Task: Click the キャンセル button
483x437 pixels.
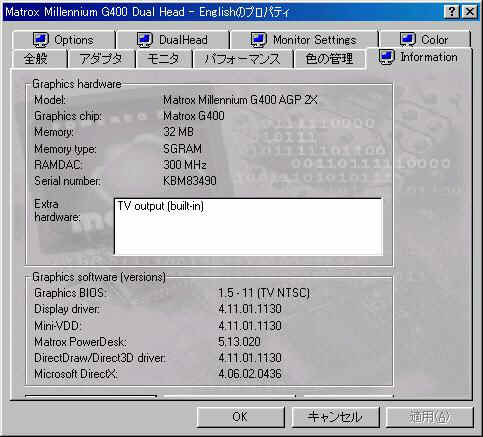Action: tap(335, 417)
